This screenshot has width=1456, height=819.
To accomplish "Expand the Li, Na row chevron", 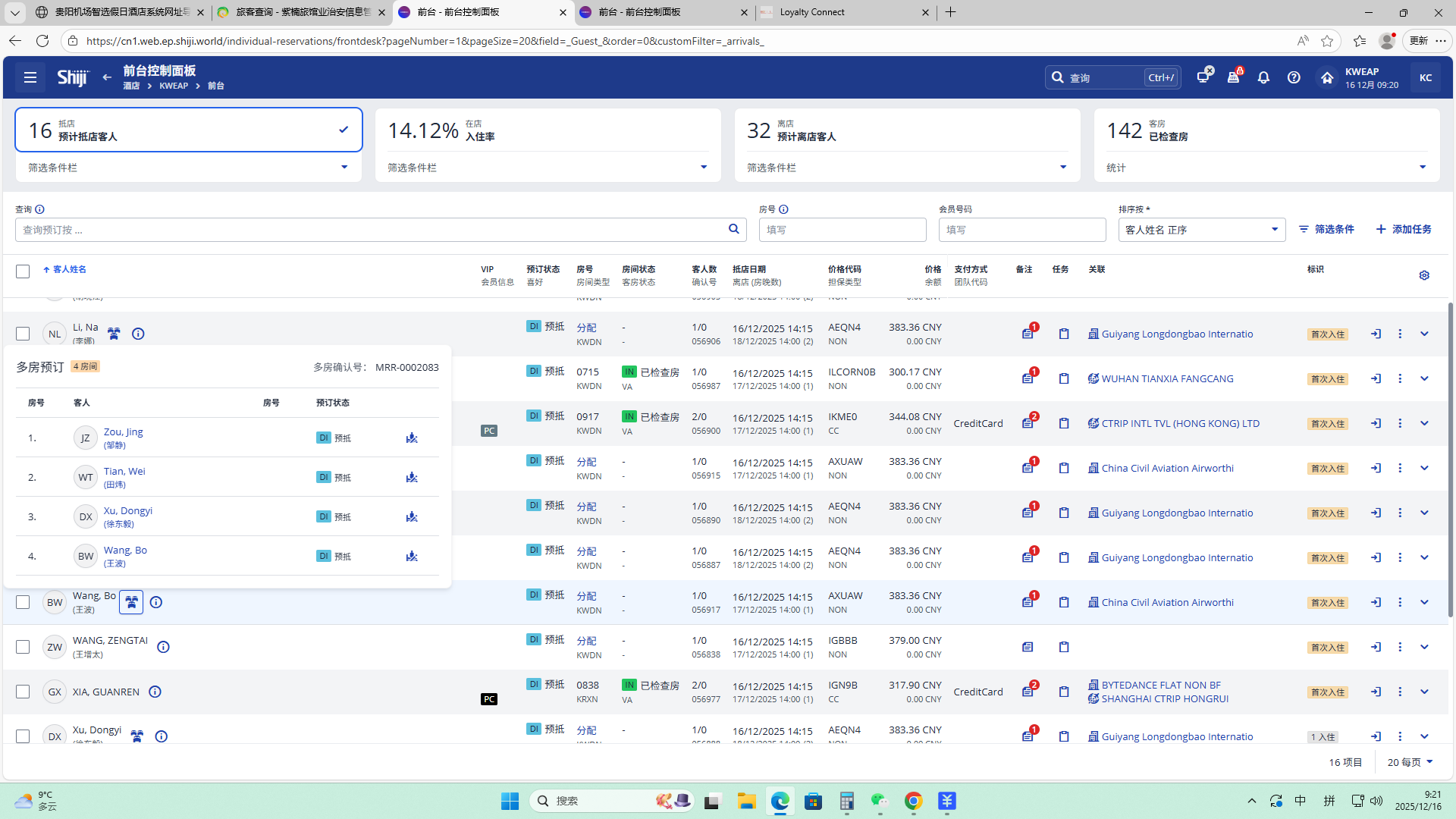I will (1424, 334).
